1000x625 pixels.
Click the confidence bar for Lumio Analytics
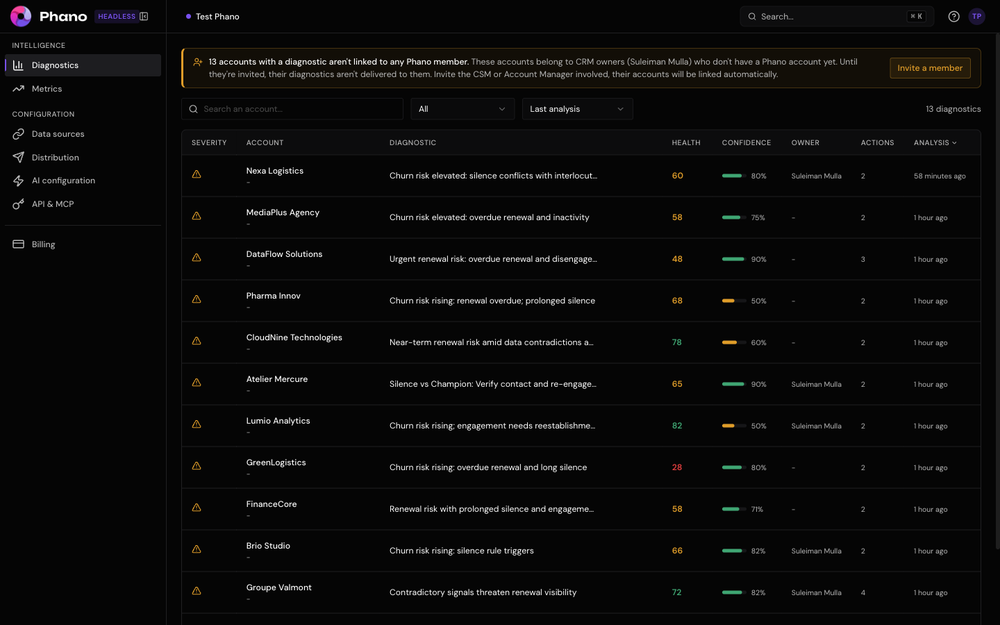pos(733,426)
